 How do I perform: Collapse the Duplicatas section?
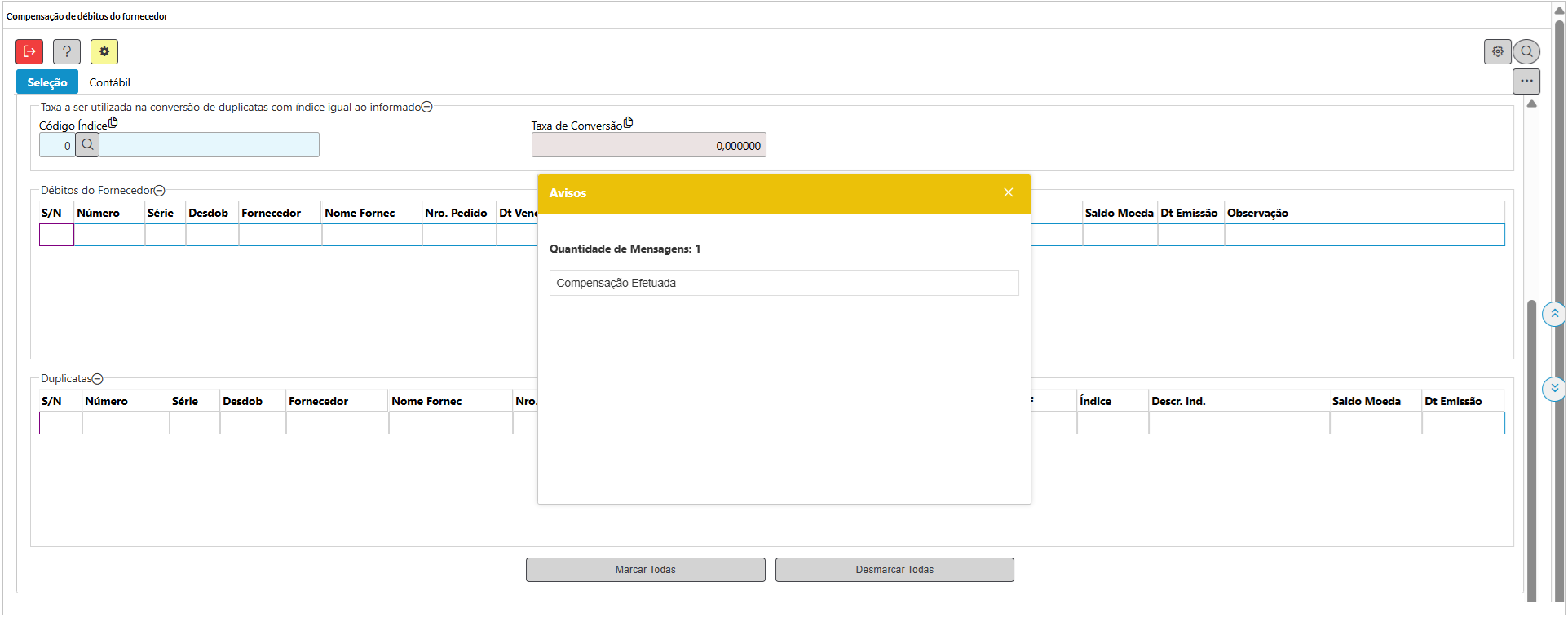[x=98, y=379]
